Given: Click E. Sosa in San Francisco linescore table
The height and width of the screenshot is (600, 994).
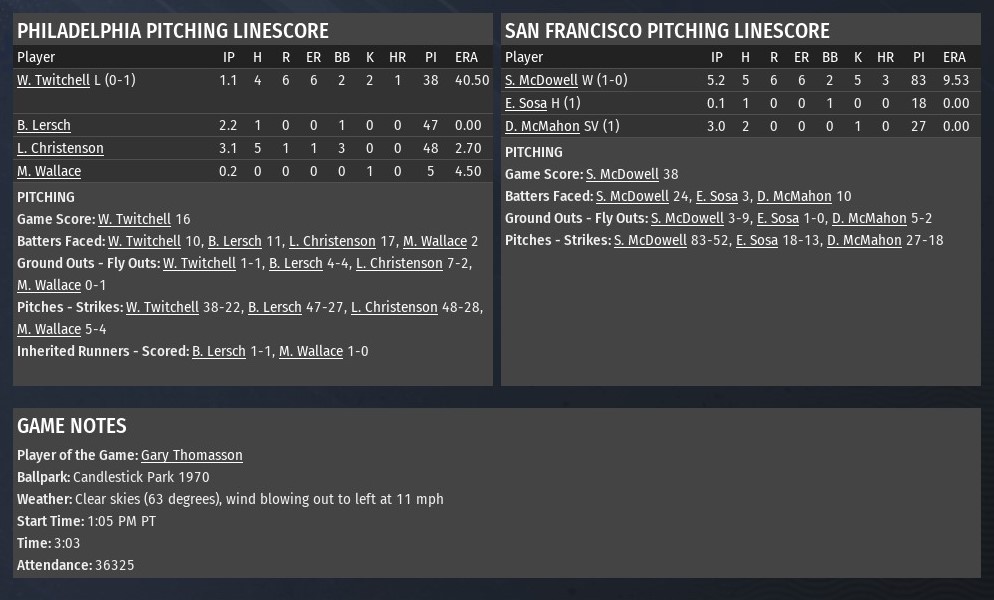Looking at the screenshot, I should pyautogui.click(x=526, y=103).
